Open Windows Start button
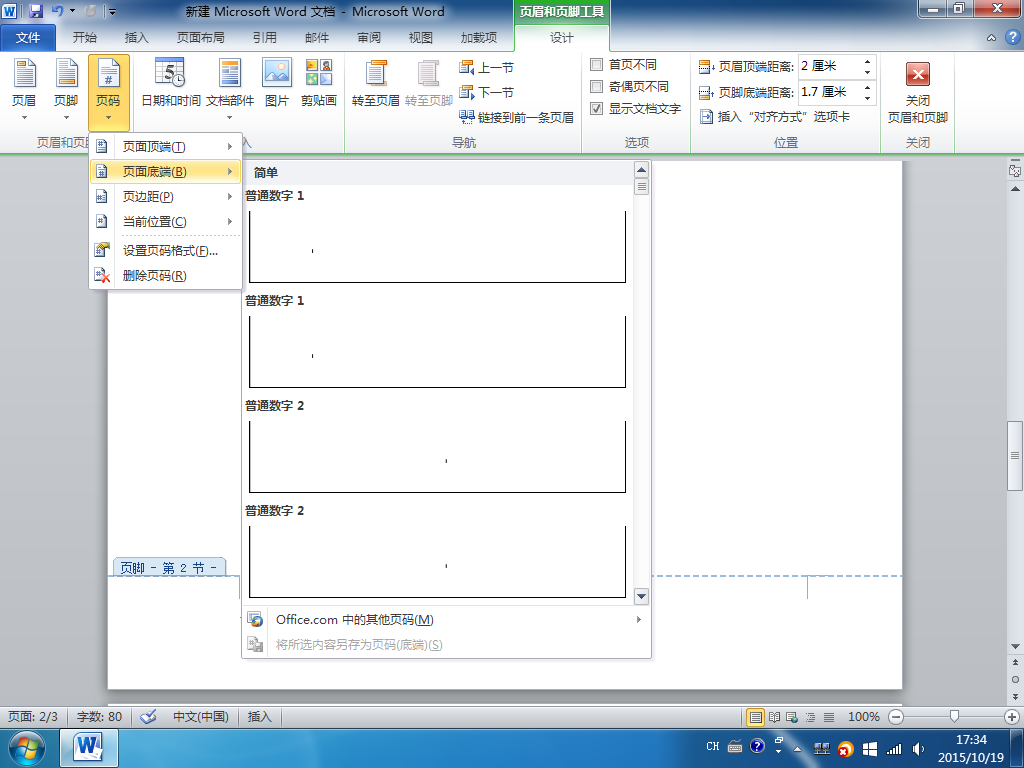Viewport: 1024px width, 768px height. [x=26, y=749]
